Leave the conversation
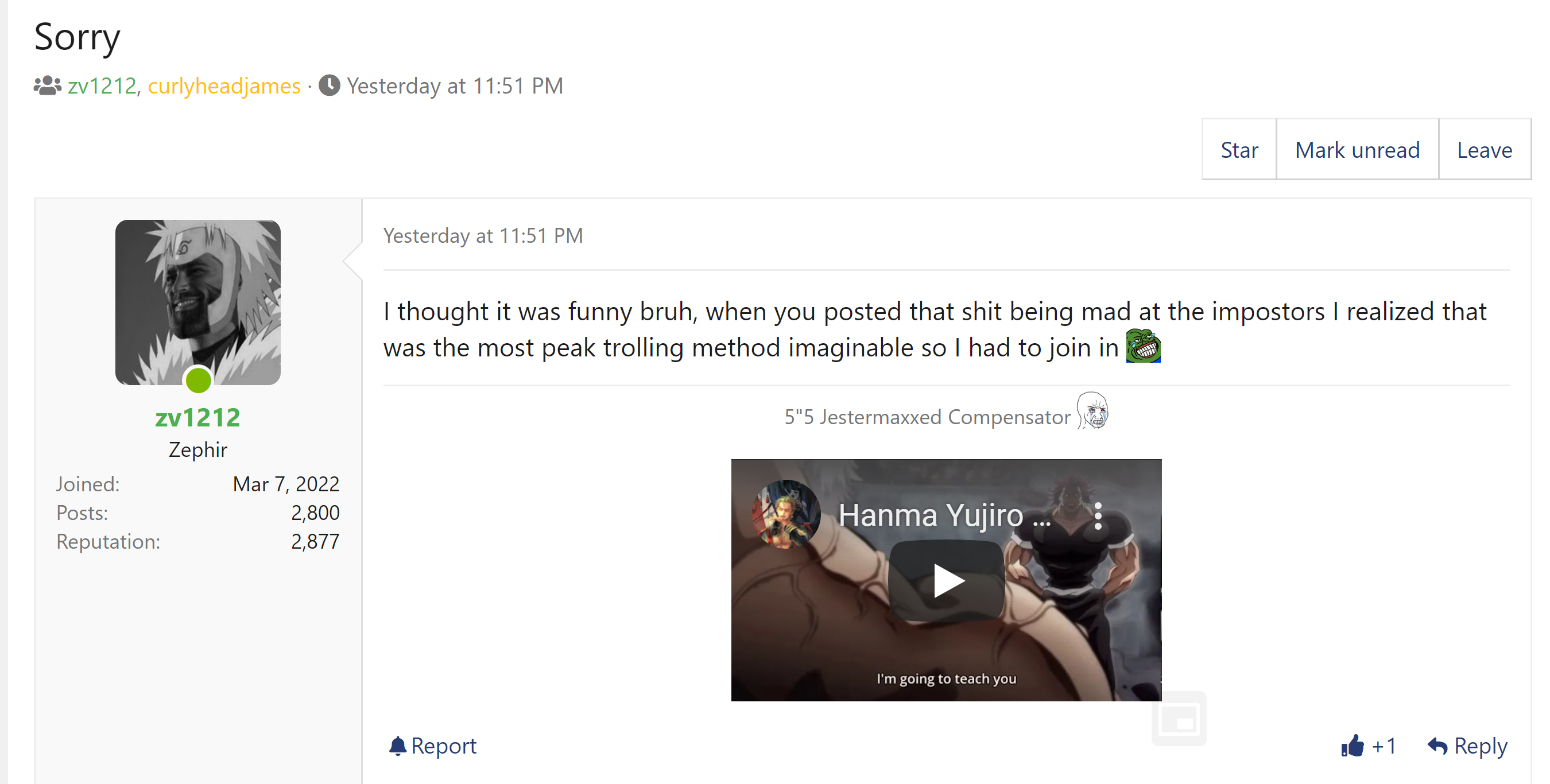This screenshot has width=1550, height=784. pos(1485,149)
